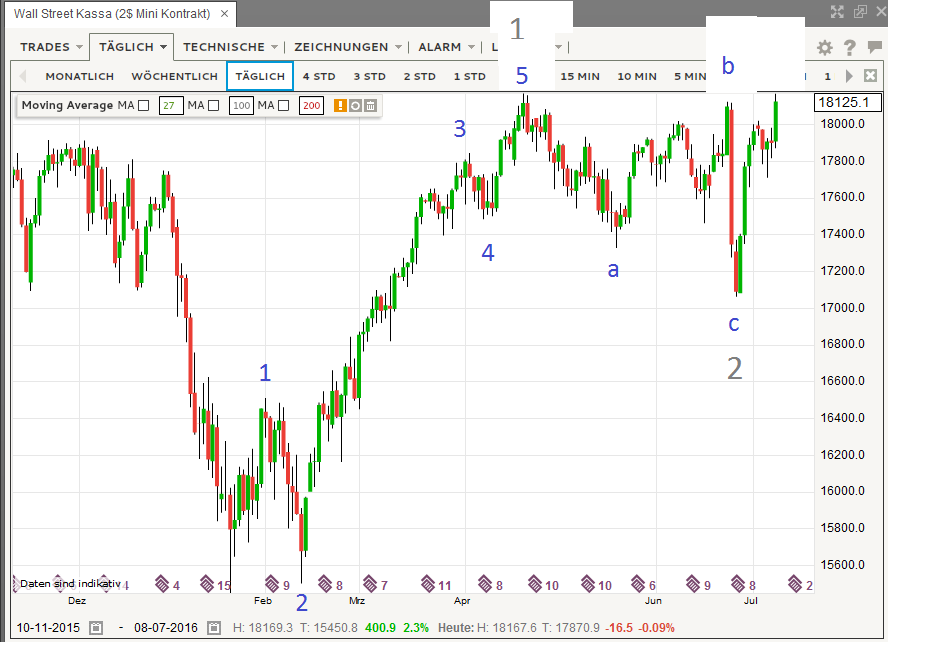Click the fullscreen expand arrows icon
The image size is (937, 650).
tap(837, 12)
